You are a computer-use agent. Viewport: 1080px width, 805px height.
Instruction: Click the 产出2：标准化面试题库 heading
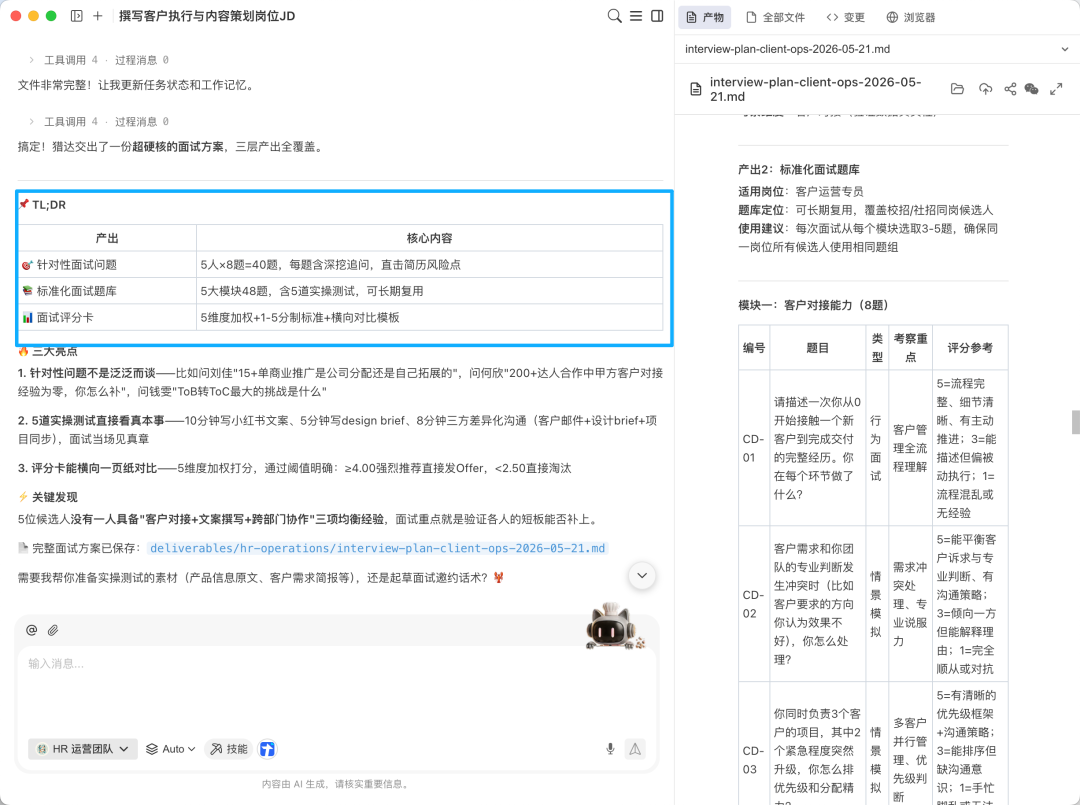point(799,169)
